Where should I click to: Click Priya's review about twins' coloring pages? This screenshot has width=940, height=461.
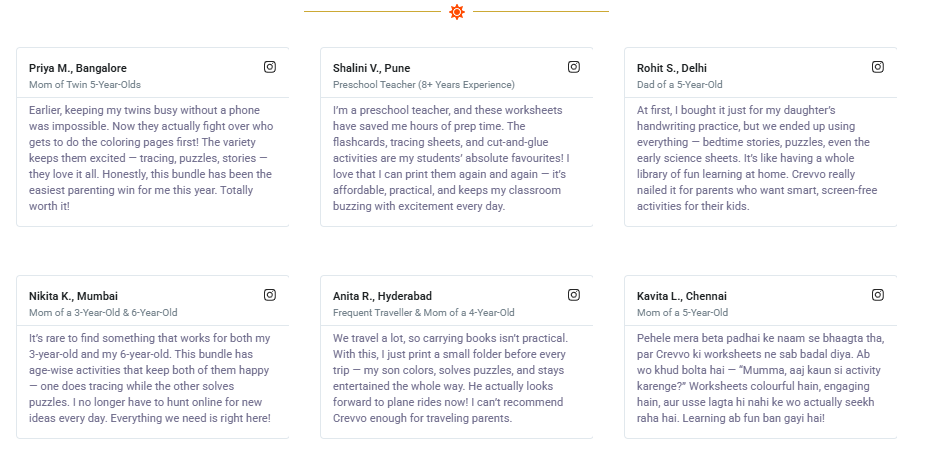(x=150, y=158)
